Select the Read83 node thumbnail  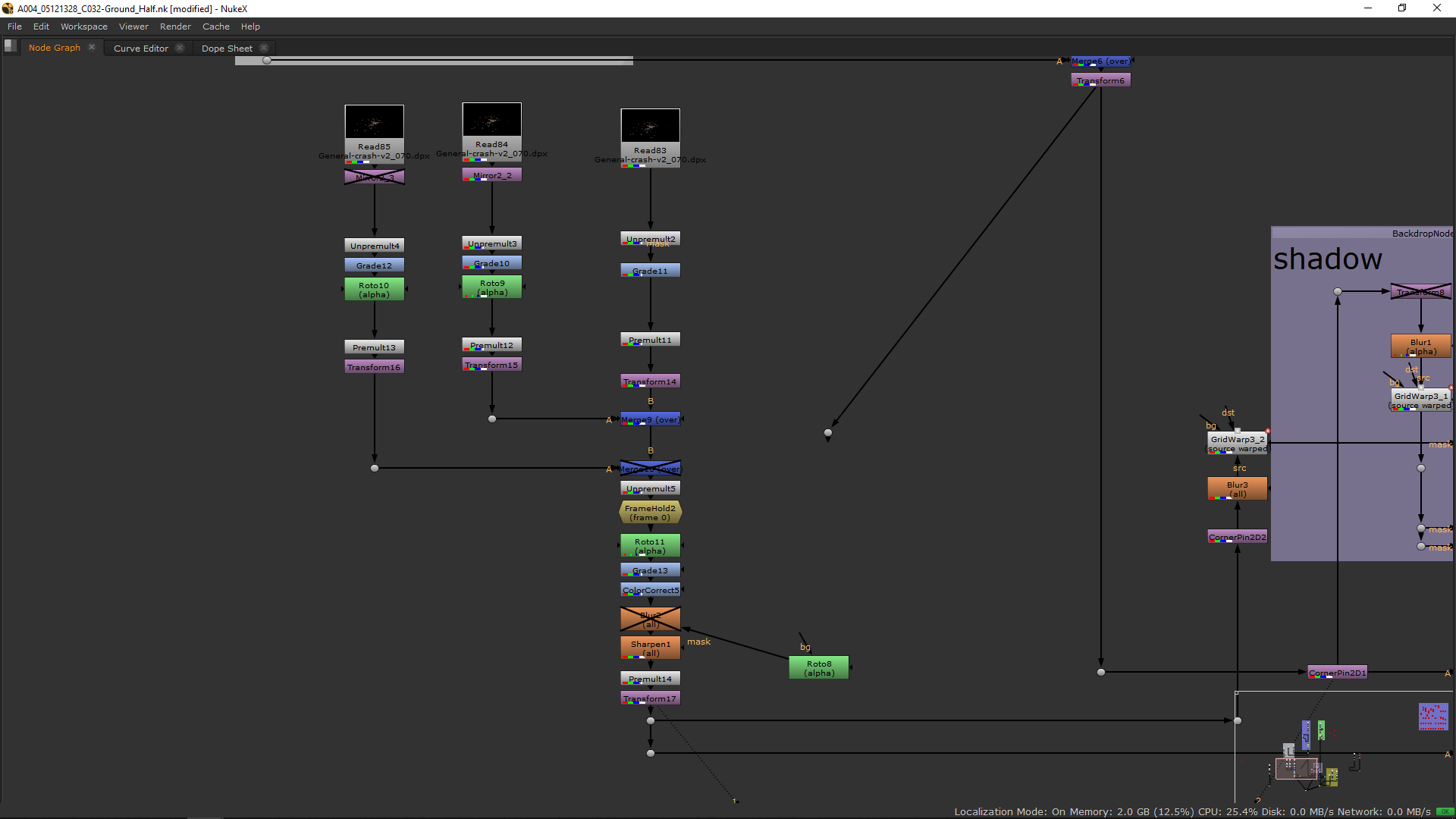tap(650, 125)
